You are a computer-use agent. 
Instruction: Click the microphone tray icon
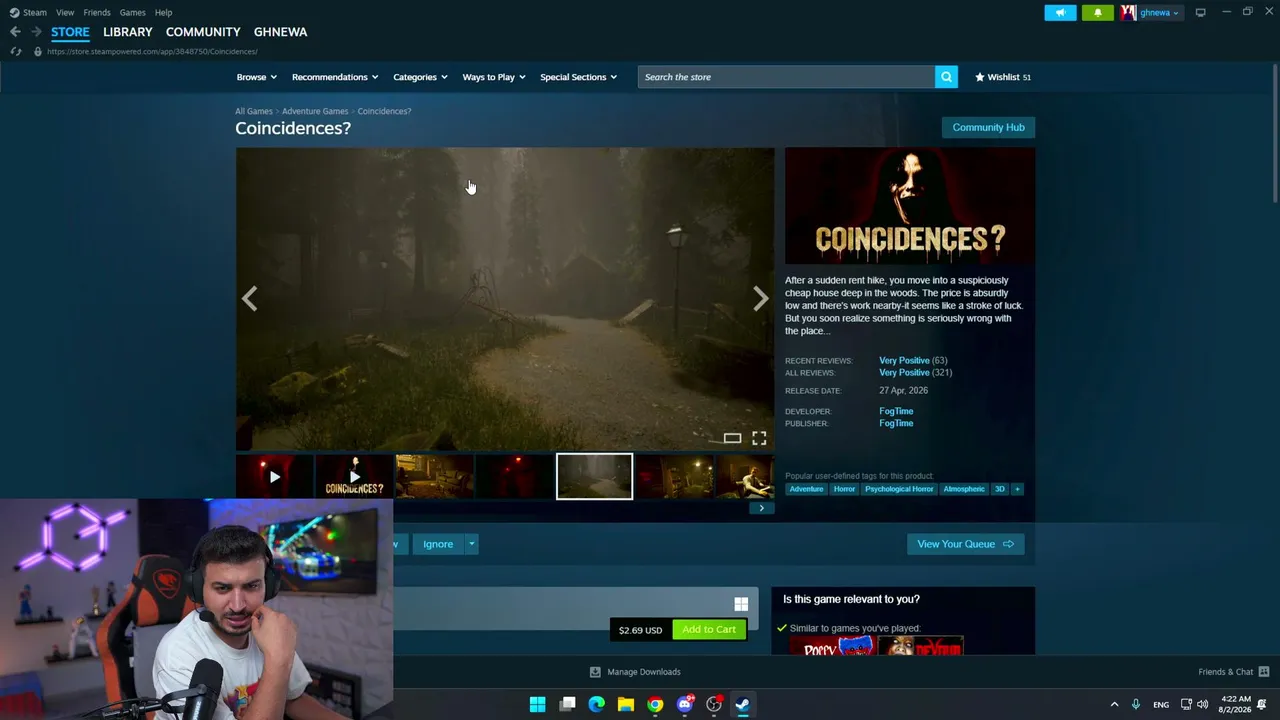click(1135, 704)
